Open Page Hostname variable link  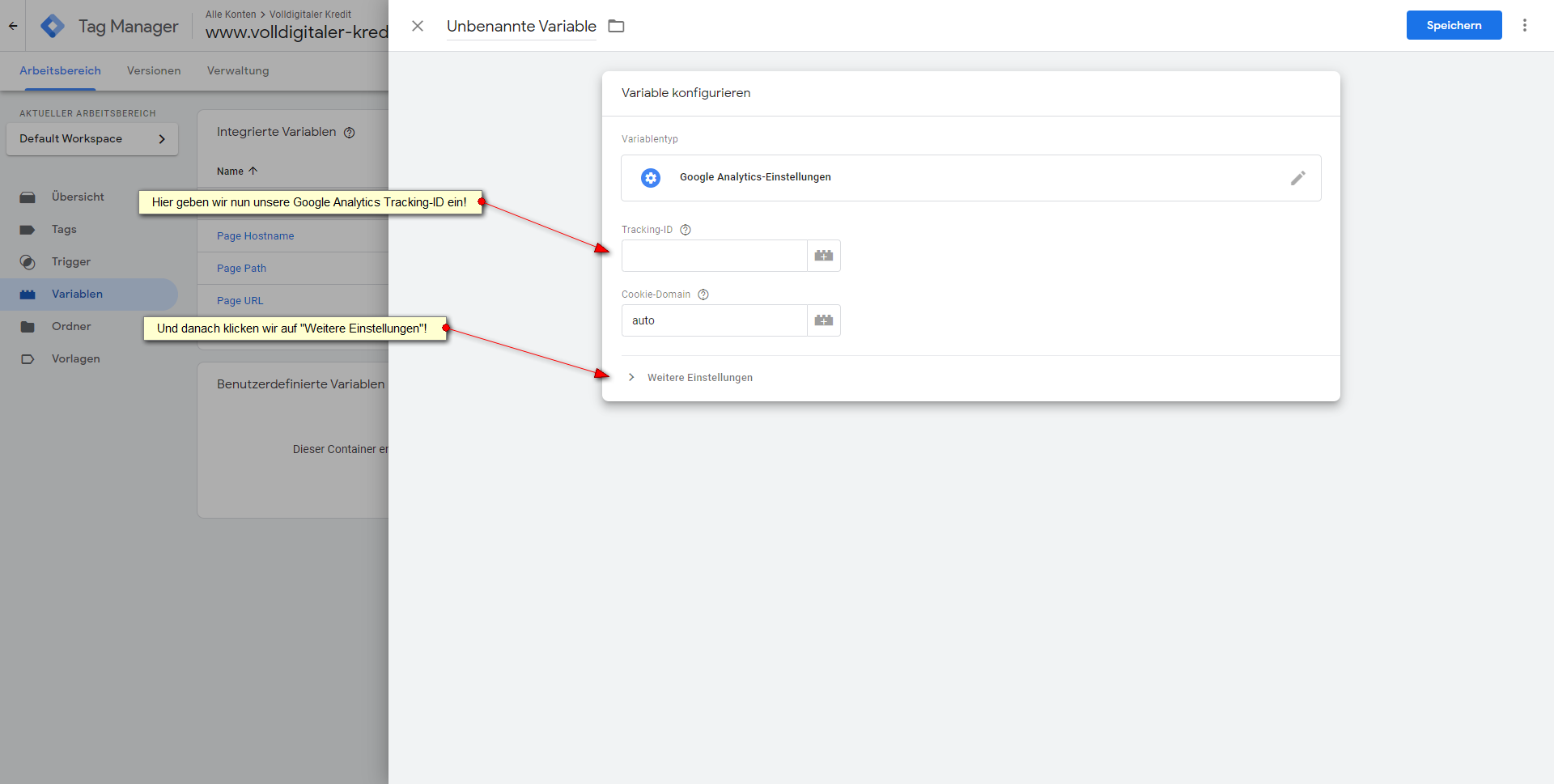coord(255,235)
